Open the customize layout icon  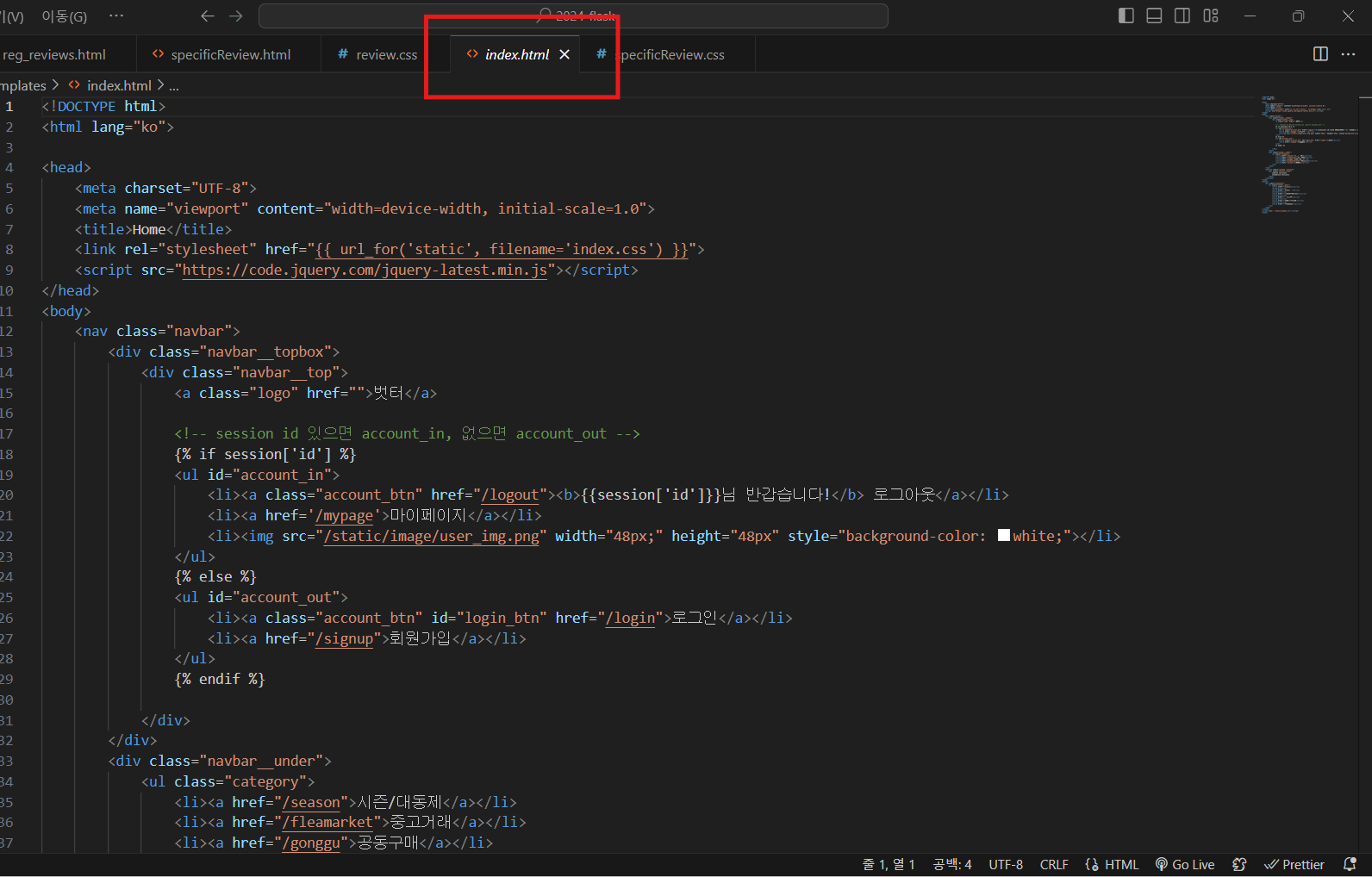point(1211,16)
